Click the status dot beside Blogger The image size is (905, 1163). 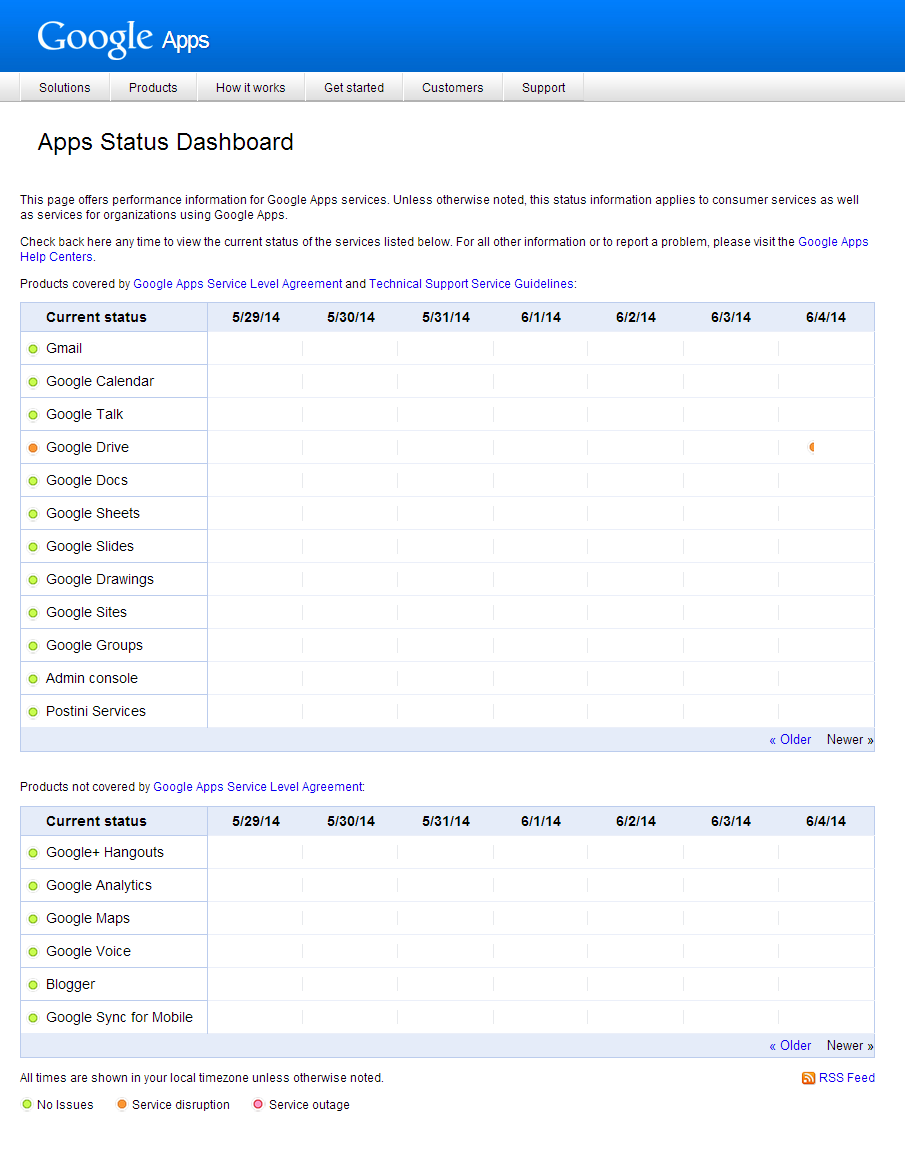pos(33,985)
